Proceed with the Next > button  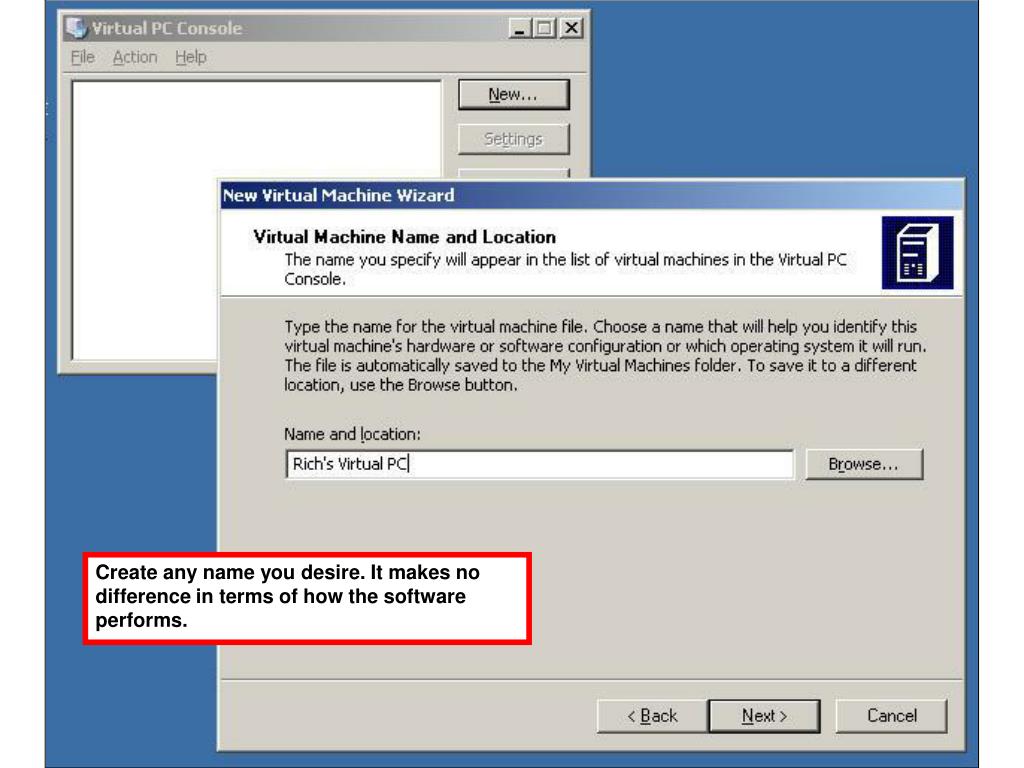tap(764, 716)
